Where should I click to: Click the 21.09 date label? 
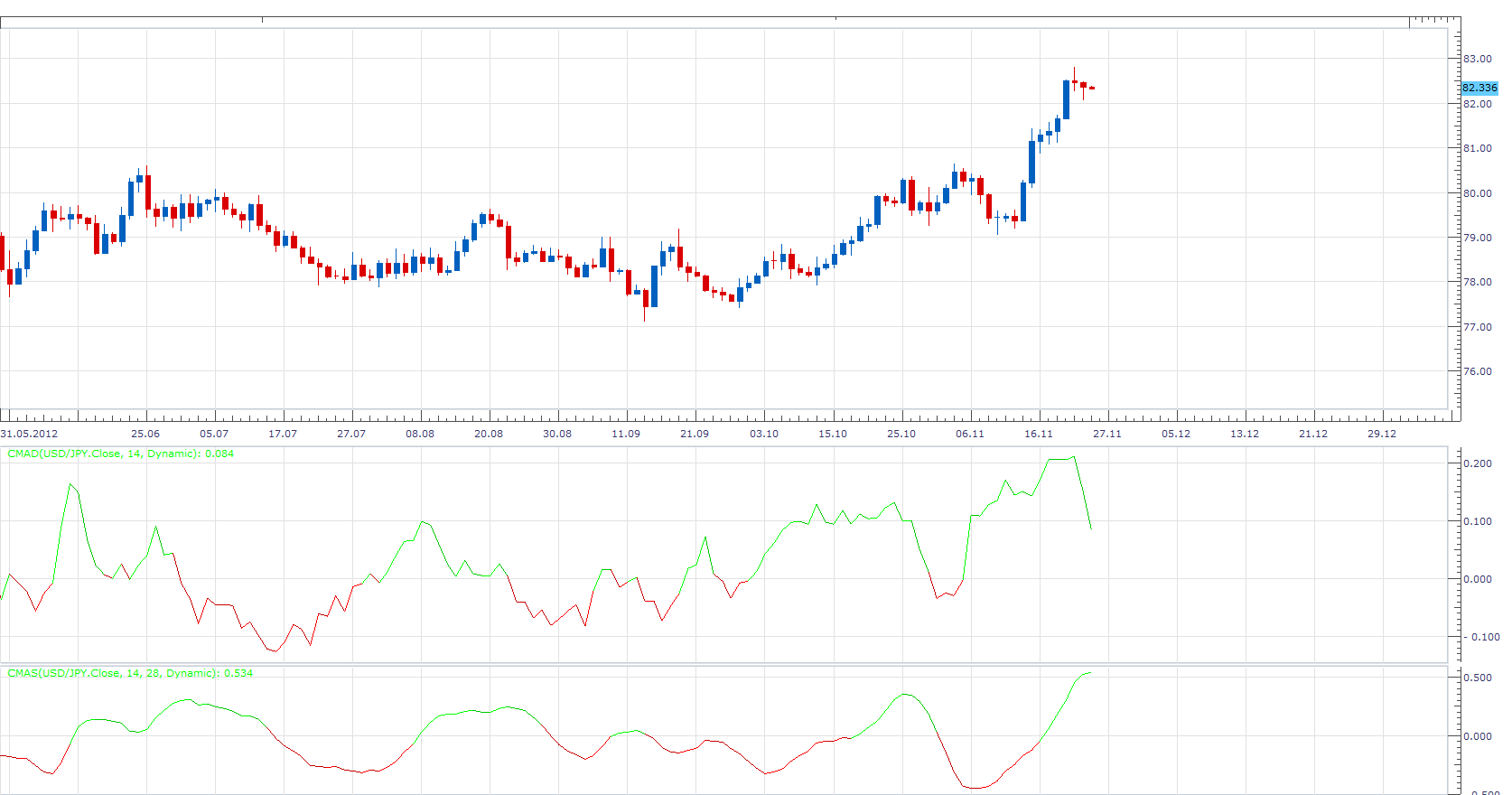695,434
